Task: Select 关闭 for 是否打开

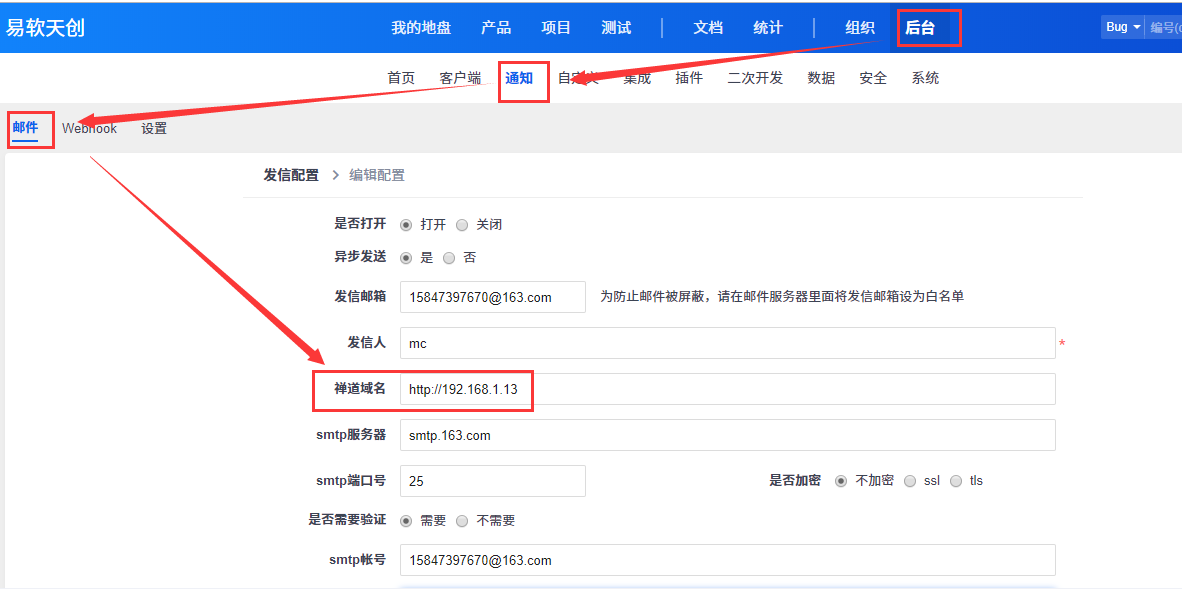Action: (x=462, y=225)
